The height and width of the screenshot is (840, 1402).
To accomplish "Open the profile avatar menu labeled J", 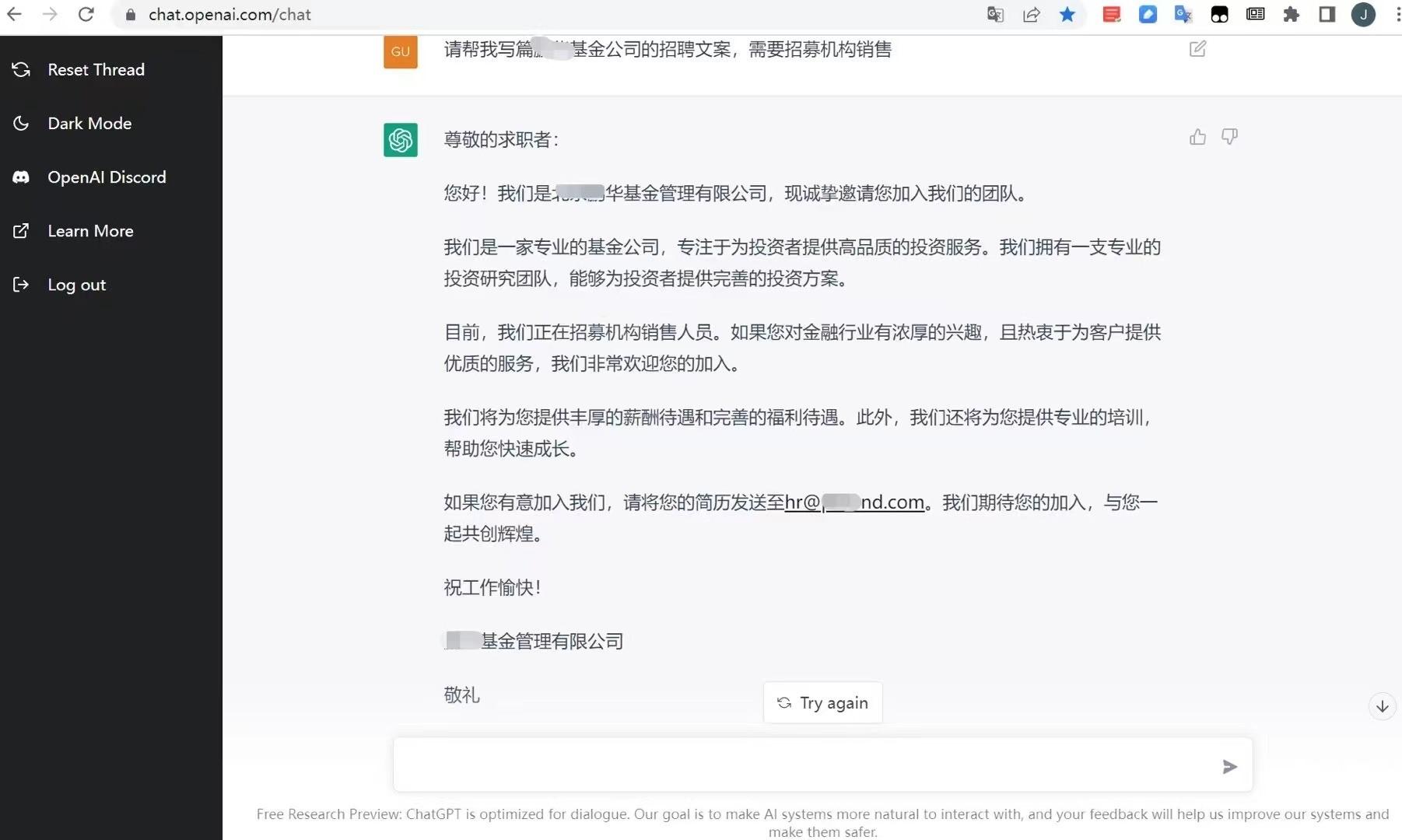I will pos(1364,14).
